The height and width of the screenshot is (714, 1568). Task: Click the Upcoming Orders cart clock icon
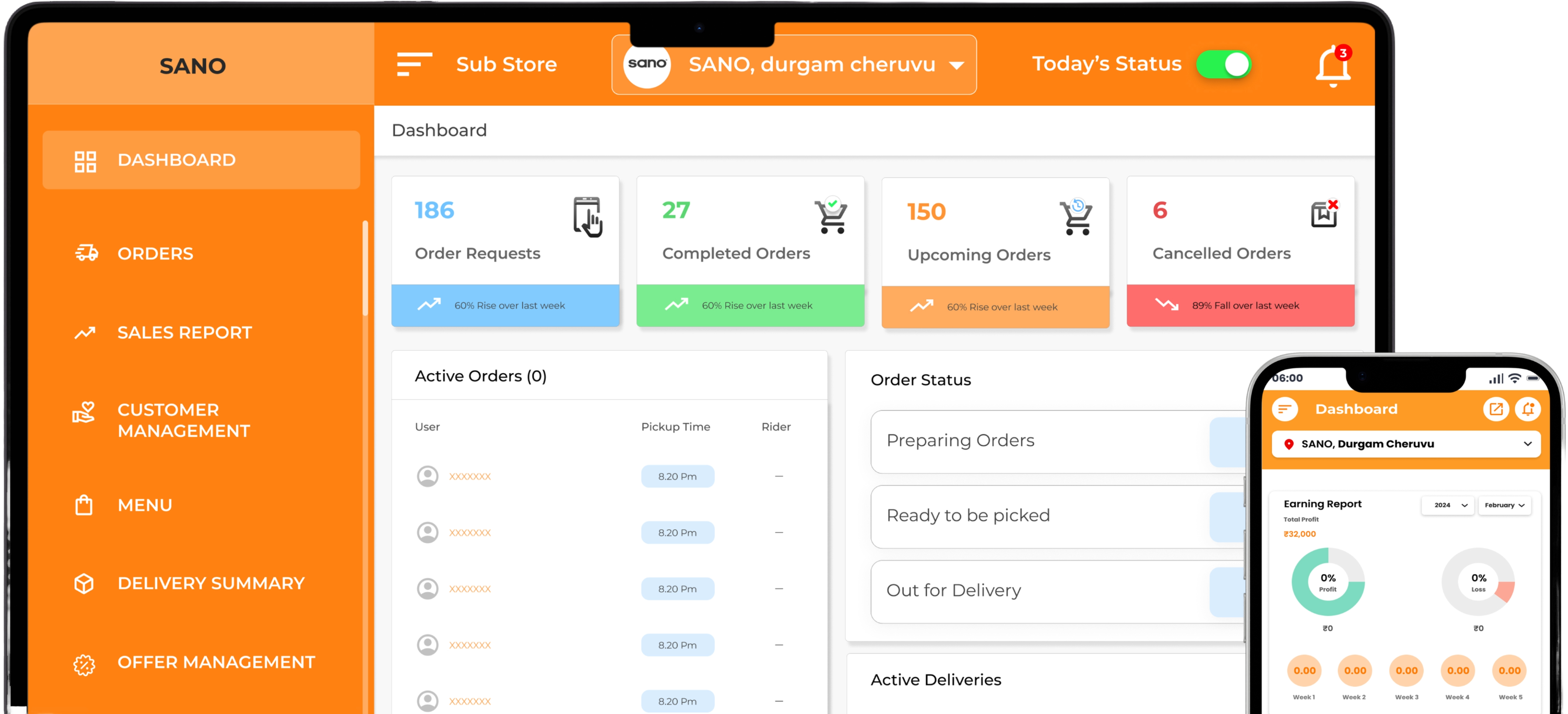coord(1076,217)
